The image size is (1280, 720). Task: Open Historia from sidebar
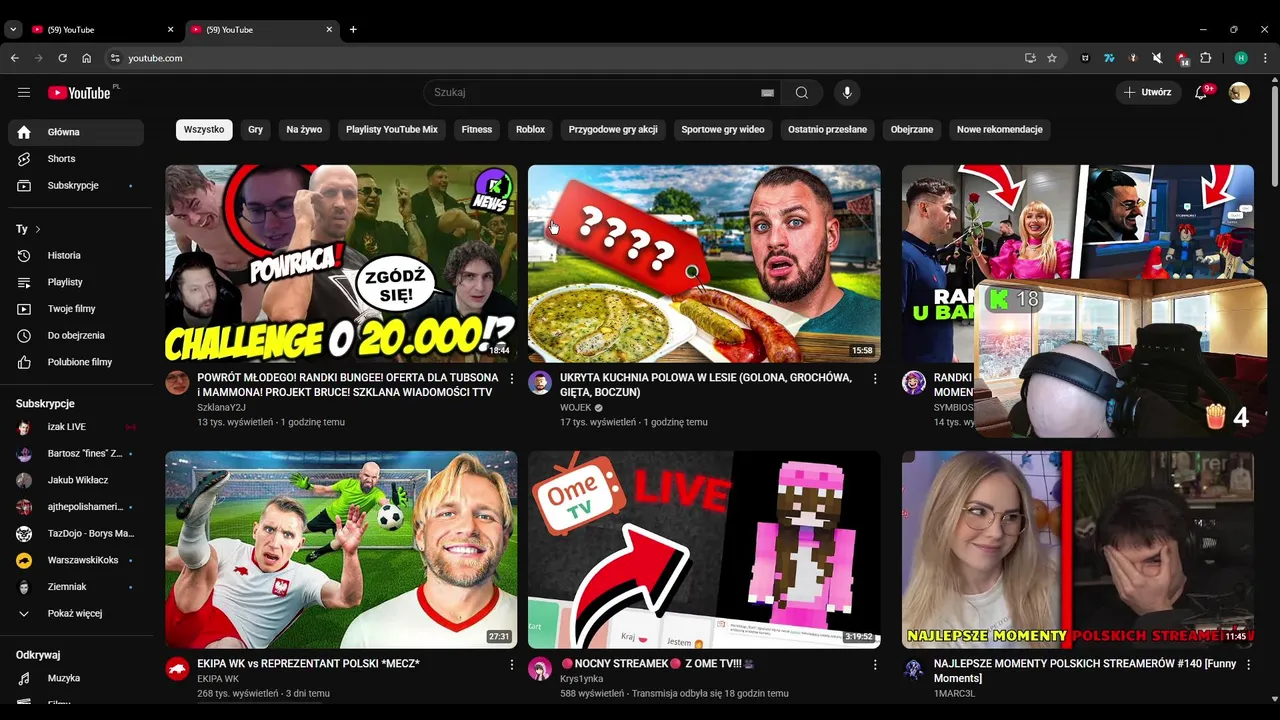pyautogui.click(x=76, y=255)
